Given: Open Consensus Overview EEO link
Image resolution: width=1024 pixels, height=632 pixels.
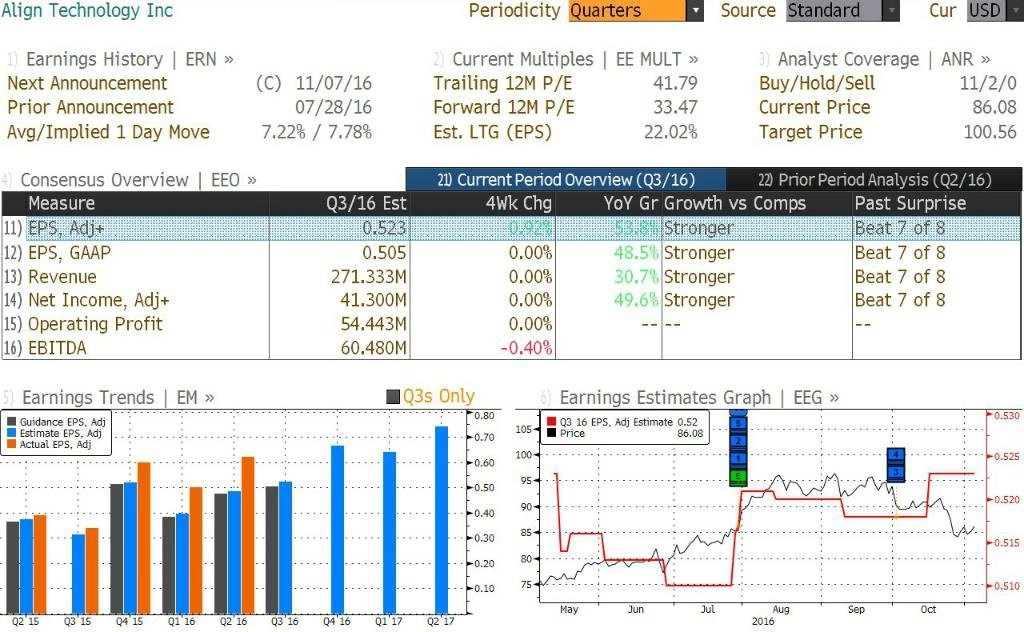Looking at the screenshot, I should pyautogui.click(x=138, y=180).
